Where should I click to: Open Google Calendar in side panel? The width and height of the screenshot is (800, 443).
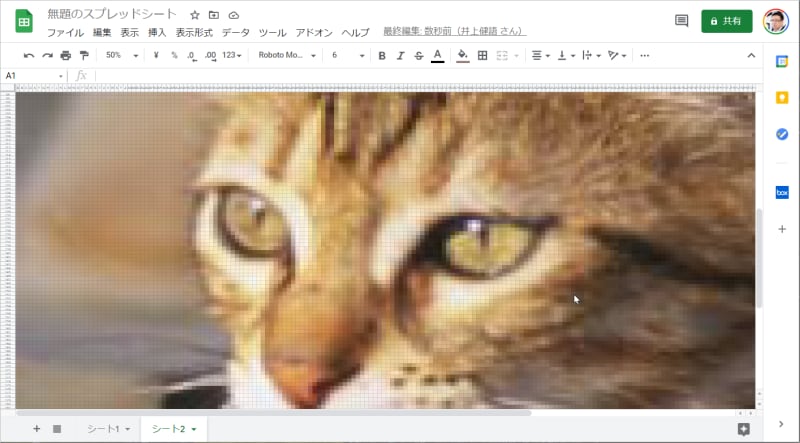coord(782,61)
